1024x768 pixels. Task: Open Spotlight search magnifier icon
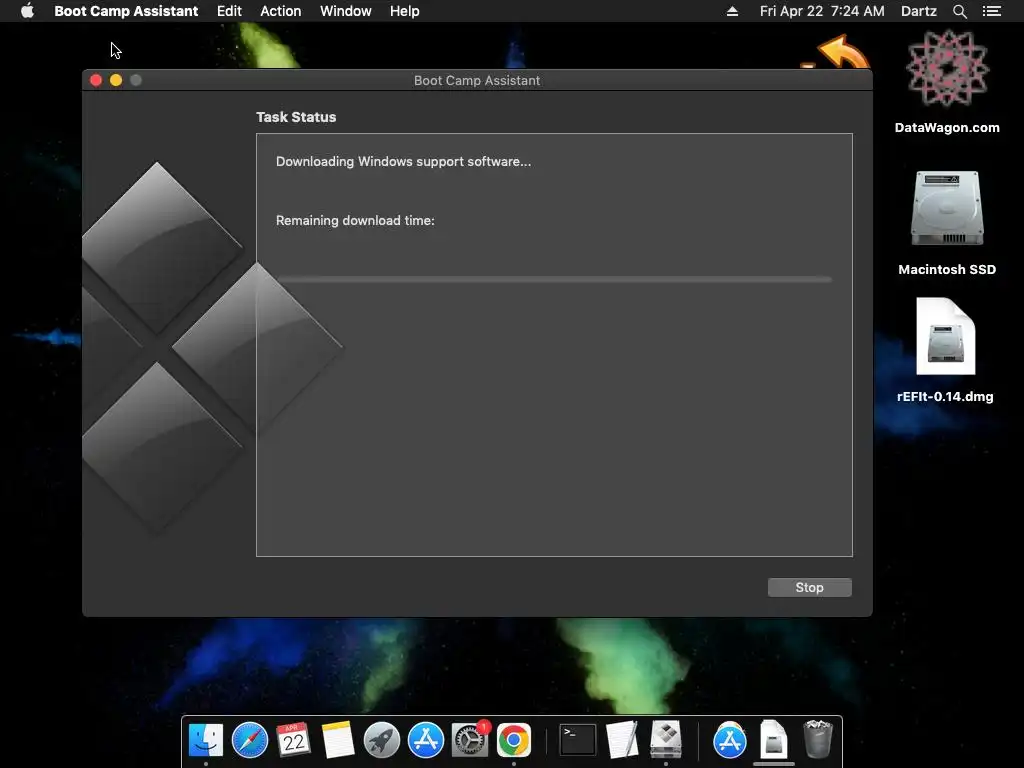(x=959, y=11)
